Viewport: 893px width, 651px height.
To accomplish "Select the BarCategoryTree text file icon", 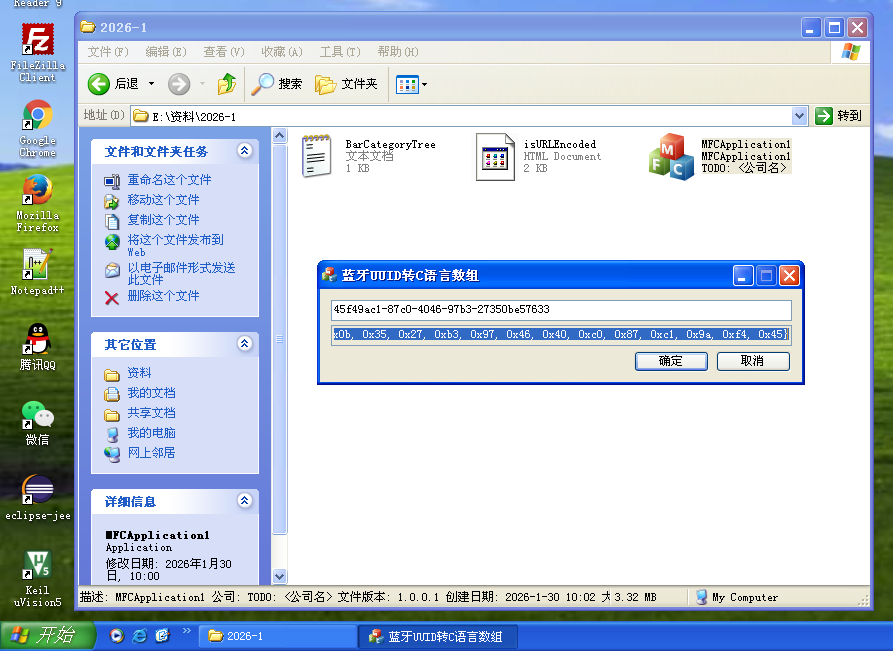I will click(317, 156).
